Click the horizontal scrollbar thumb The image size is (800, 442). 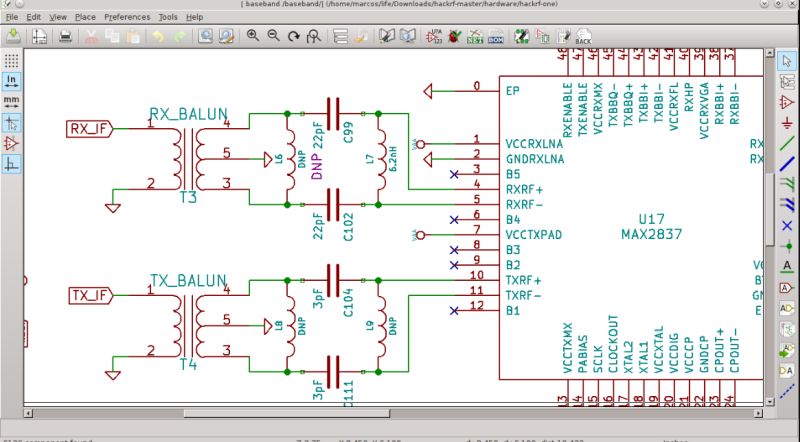point(287,413)
